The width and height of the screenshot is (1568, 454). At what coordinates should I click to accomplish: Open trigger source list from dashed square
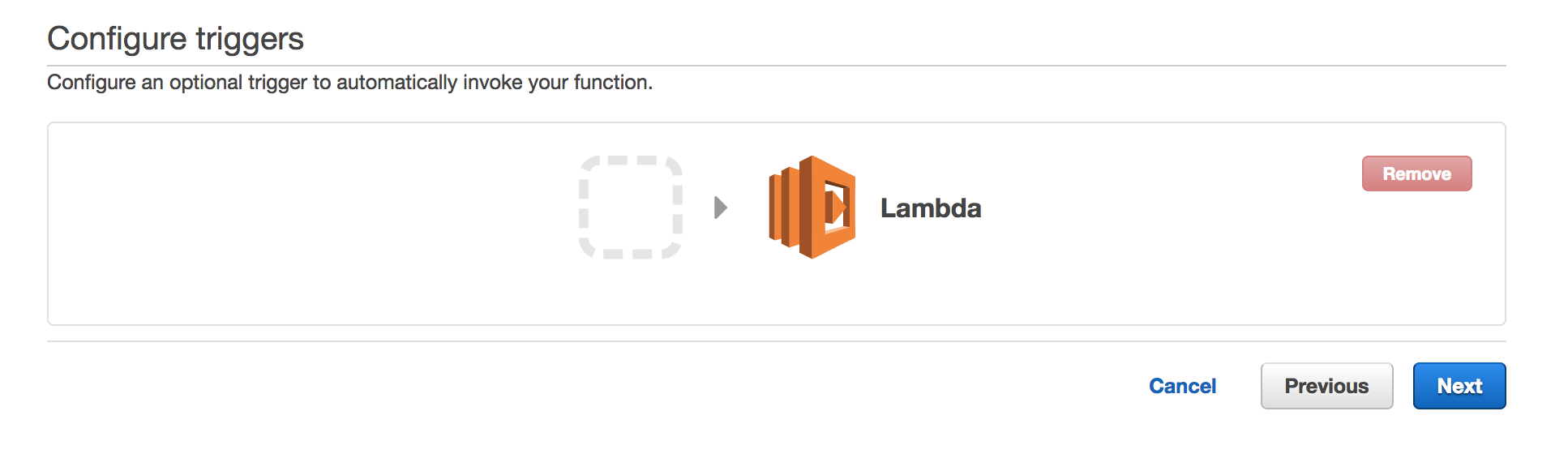[x=631, y=208]
